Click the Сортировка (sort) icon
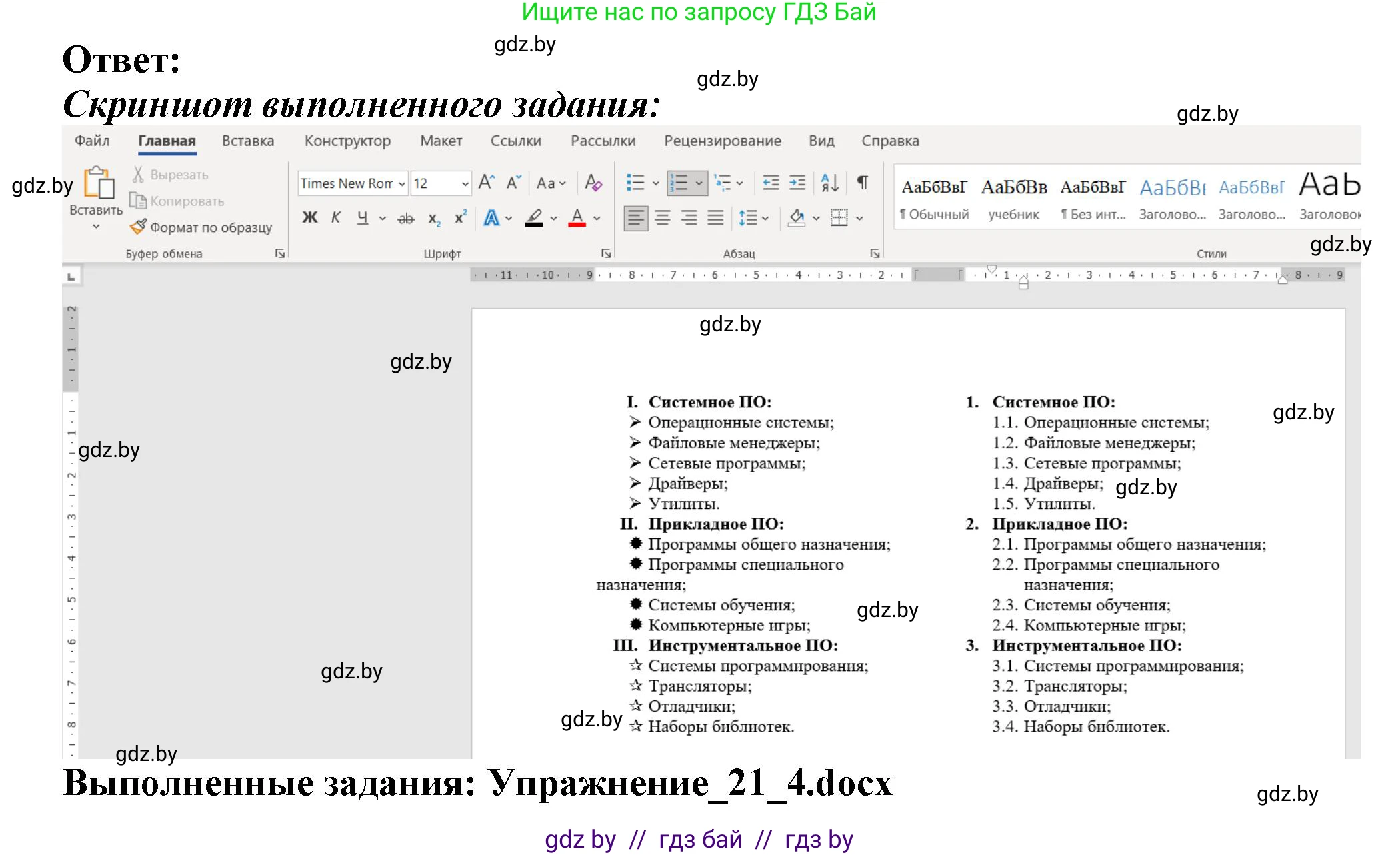Image resolution: width=1400 pixels, height=855 pixels. [x=831, y=182]
